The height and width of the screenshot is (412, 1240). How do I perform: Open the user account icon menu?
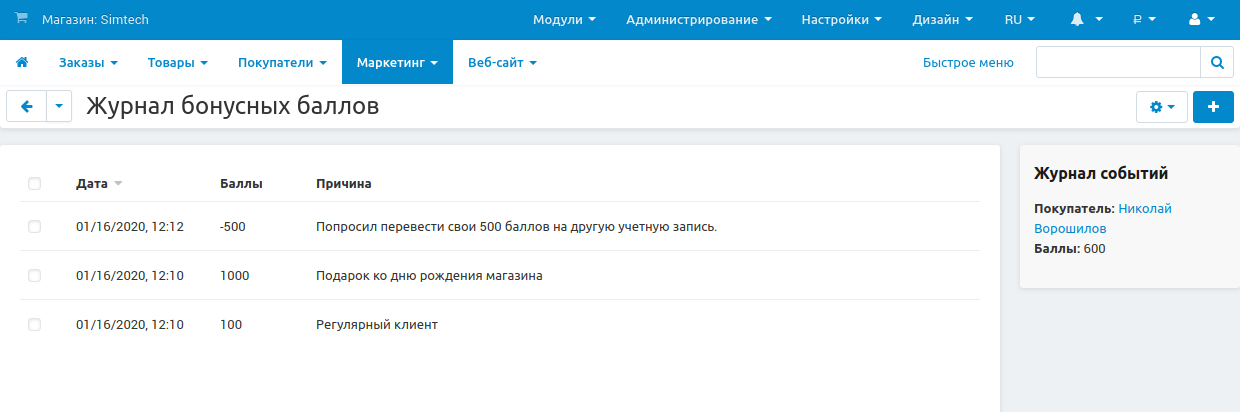[x=1199, y=19]
